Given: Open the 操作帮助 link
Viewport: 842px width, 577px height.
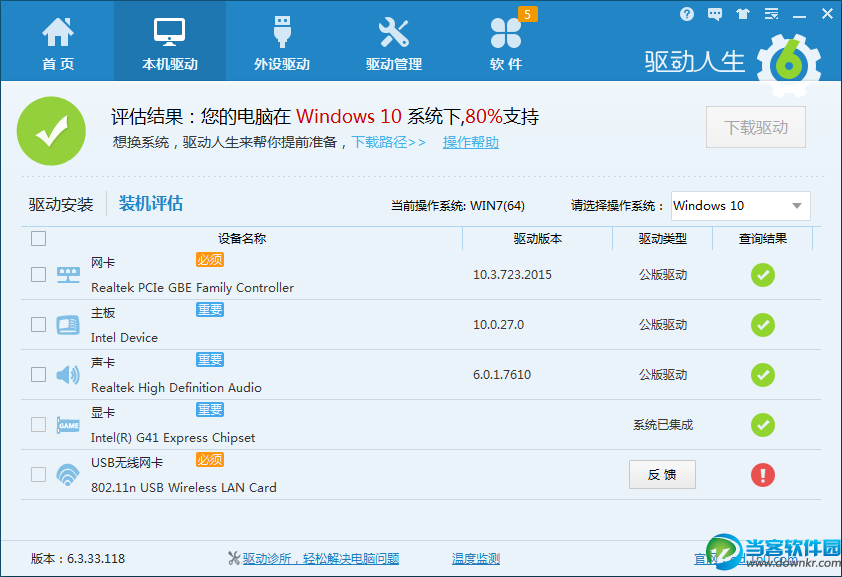Looking at the screenshot, I should [x=471, y=142].
